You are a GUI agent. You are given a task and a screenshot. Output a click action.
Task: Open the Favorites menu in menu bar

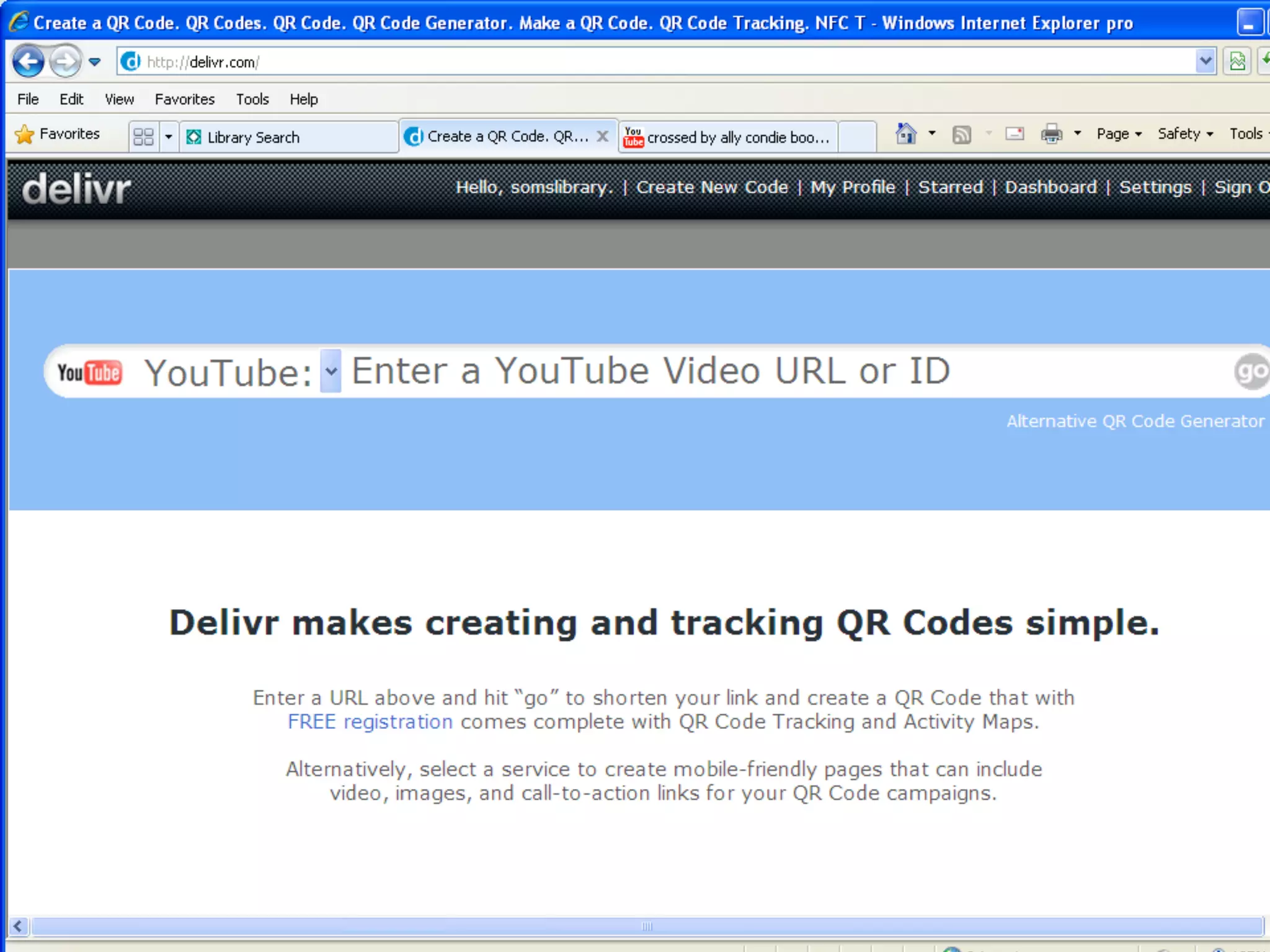click(184, 99)
